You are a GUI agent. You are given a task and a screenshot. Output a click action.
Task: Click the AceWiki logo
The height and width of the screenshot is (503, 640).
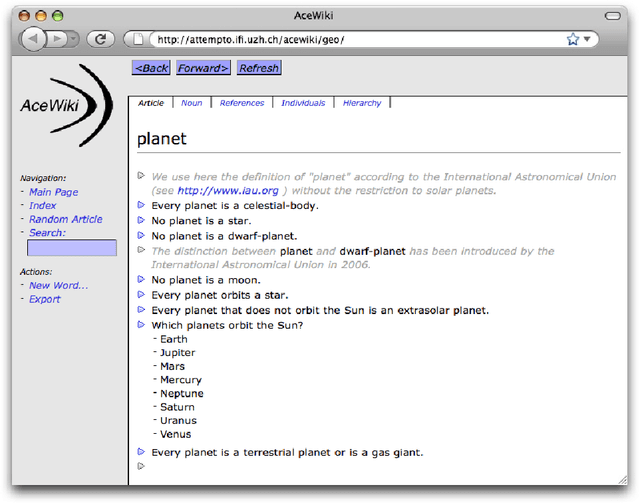[67, 105]
